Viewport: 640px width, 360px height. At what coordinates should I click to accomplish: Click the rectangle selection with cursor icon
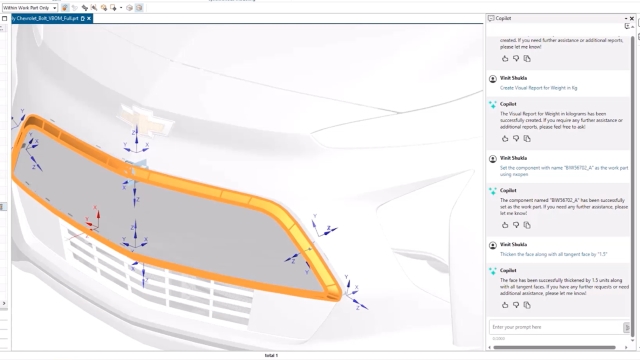(113, 8)
